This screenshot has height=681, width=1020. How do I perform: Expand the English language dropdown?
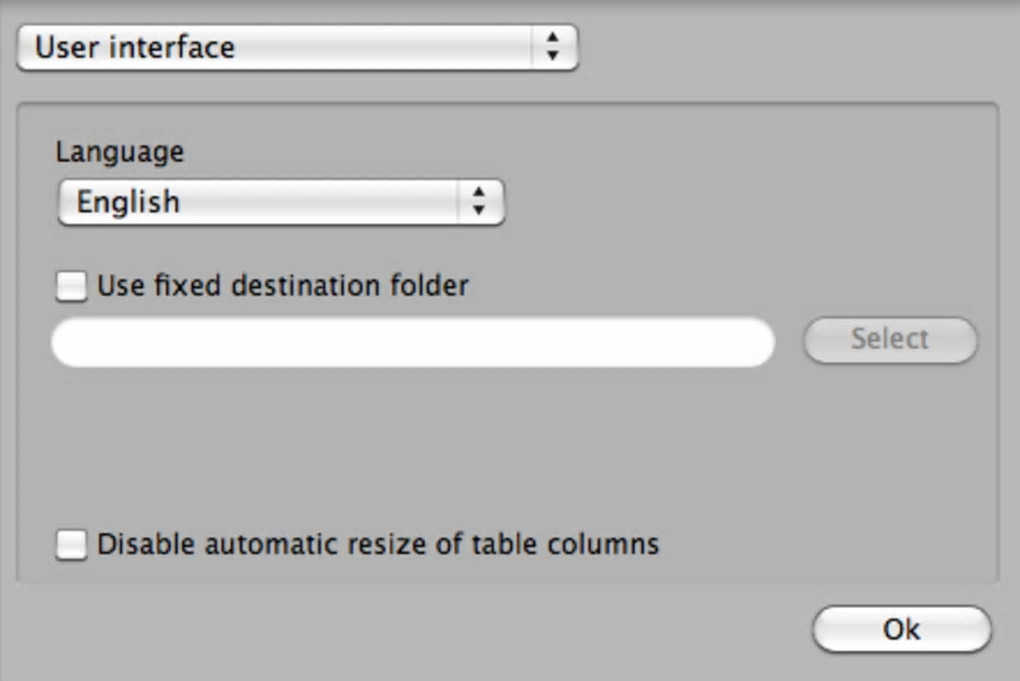[x=281, y=202]
